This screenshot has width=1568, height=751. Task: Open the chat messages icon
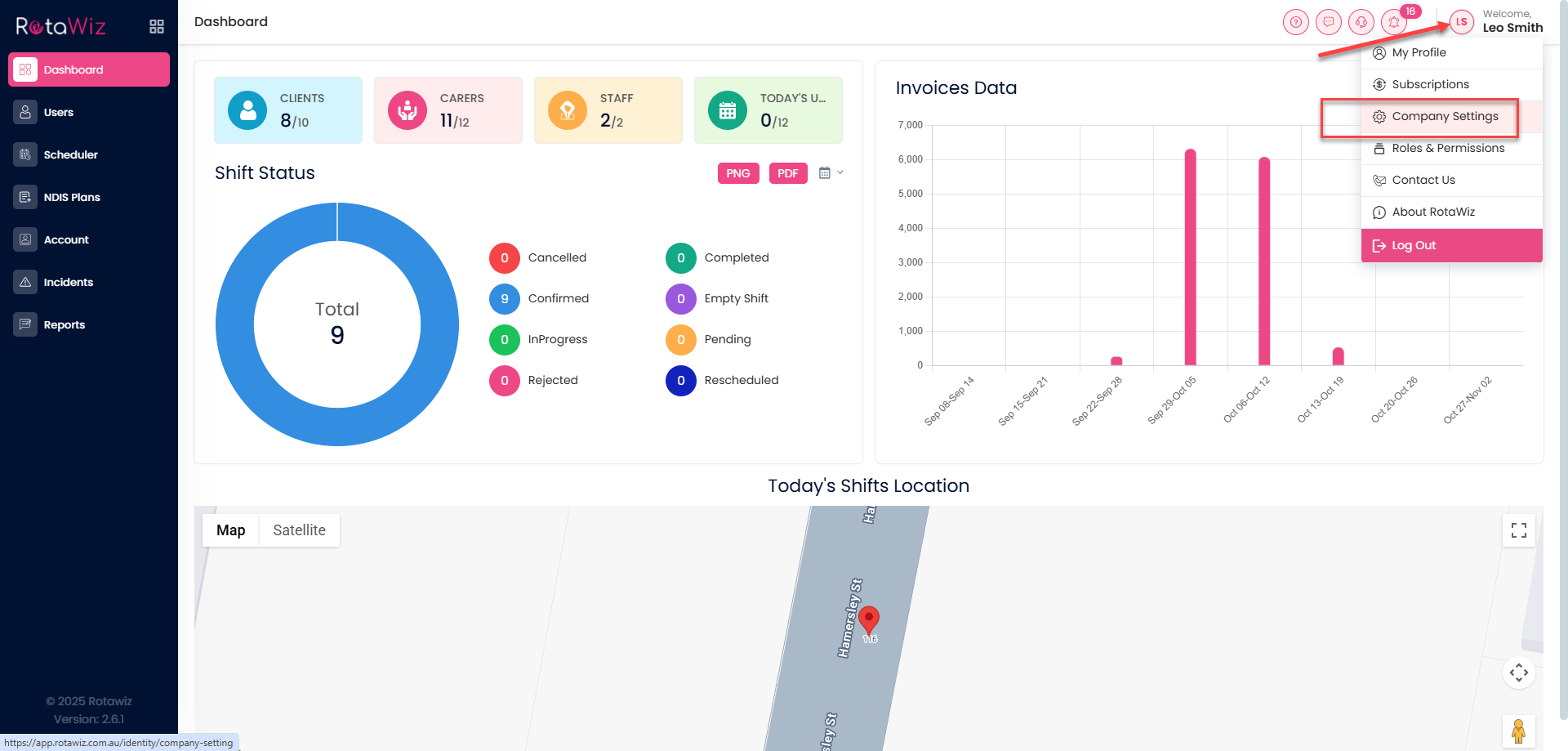1328,22
